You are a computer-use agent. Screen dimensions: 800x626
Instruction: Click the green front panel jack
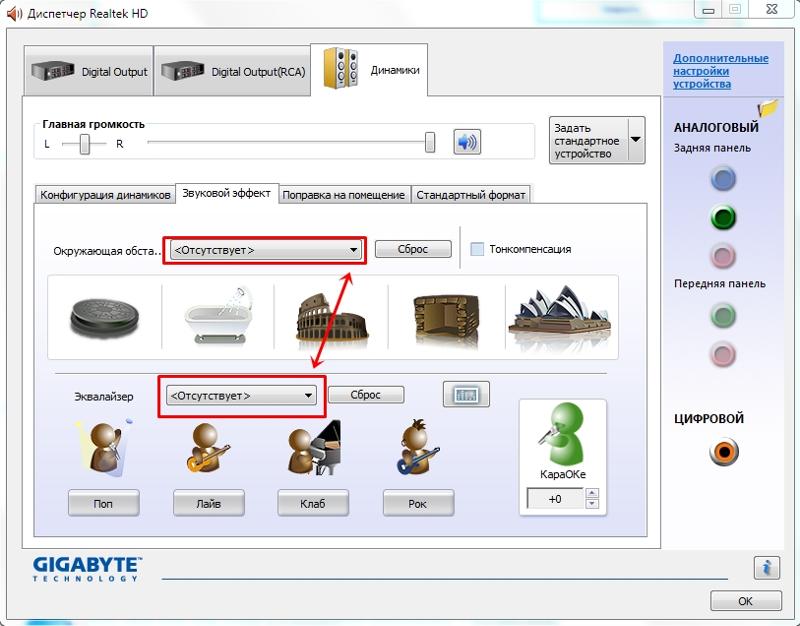(x=723, y=316)
